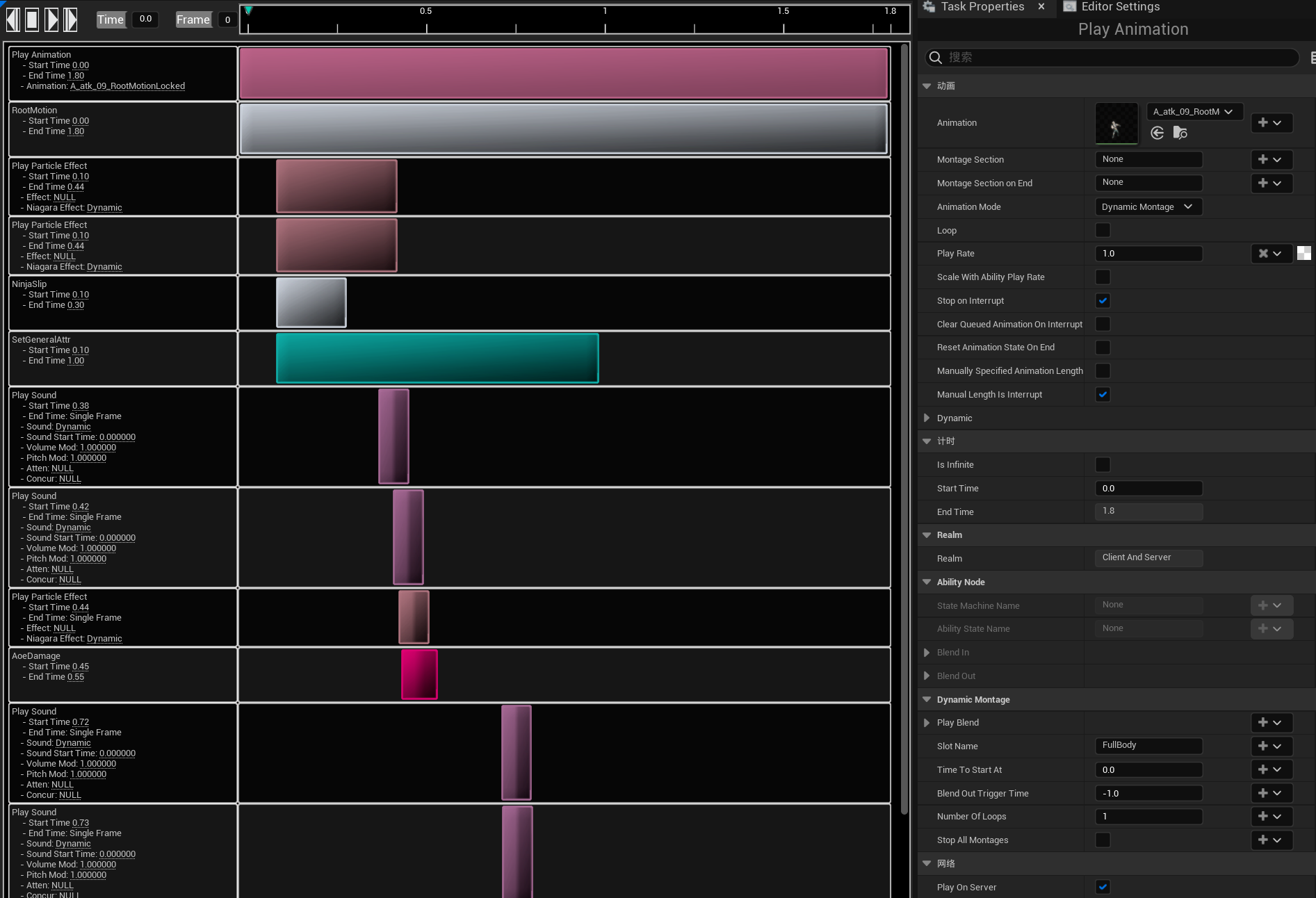Click the Slot Name FullBody field

pos(1148,746)
